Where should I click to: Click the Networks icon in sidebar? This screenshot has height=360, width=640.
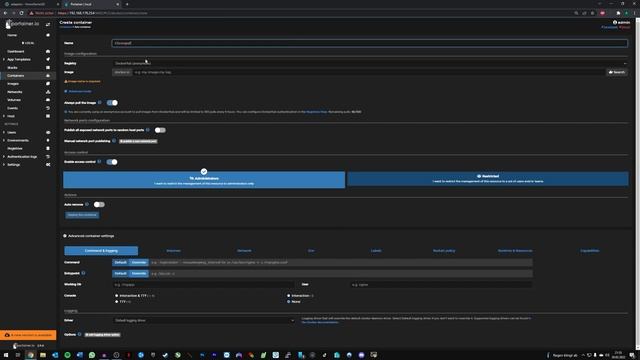(x=48, y=92)
